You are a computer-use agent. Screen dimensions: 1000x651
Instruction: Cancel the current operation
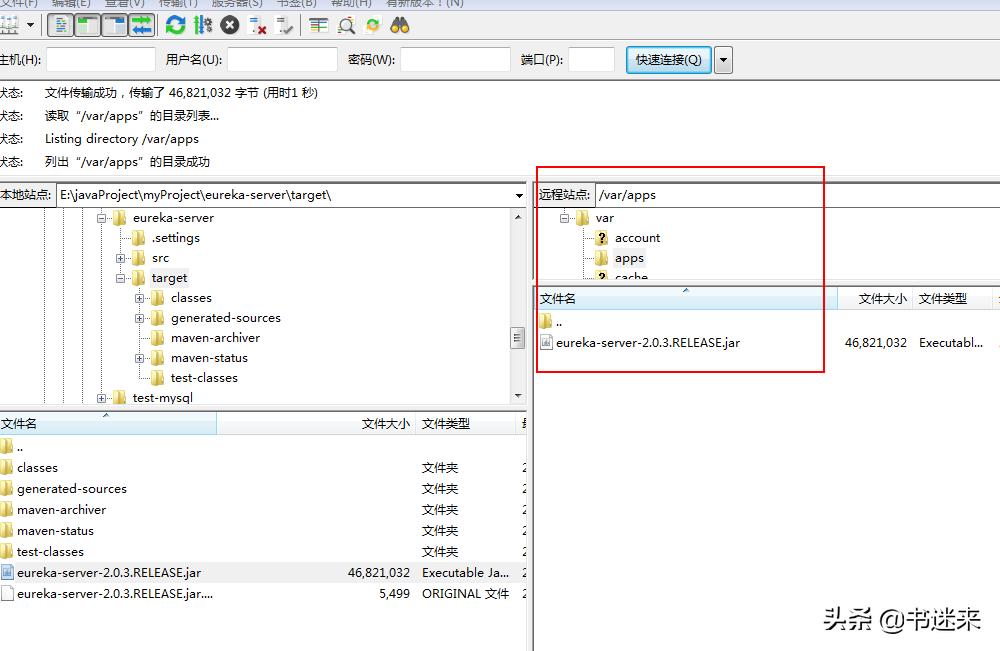[230, 26]
